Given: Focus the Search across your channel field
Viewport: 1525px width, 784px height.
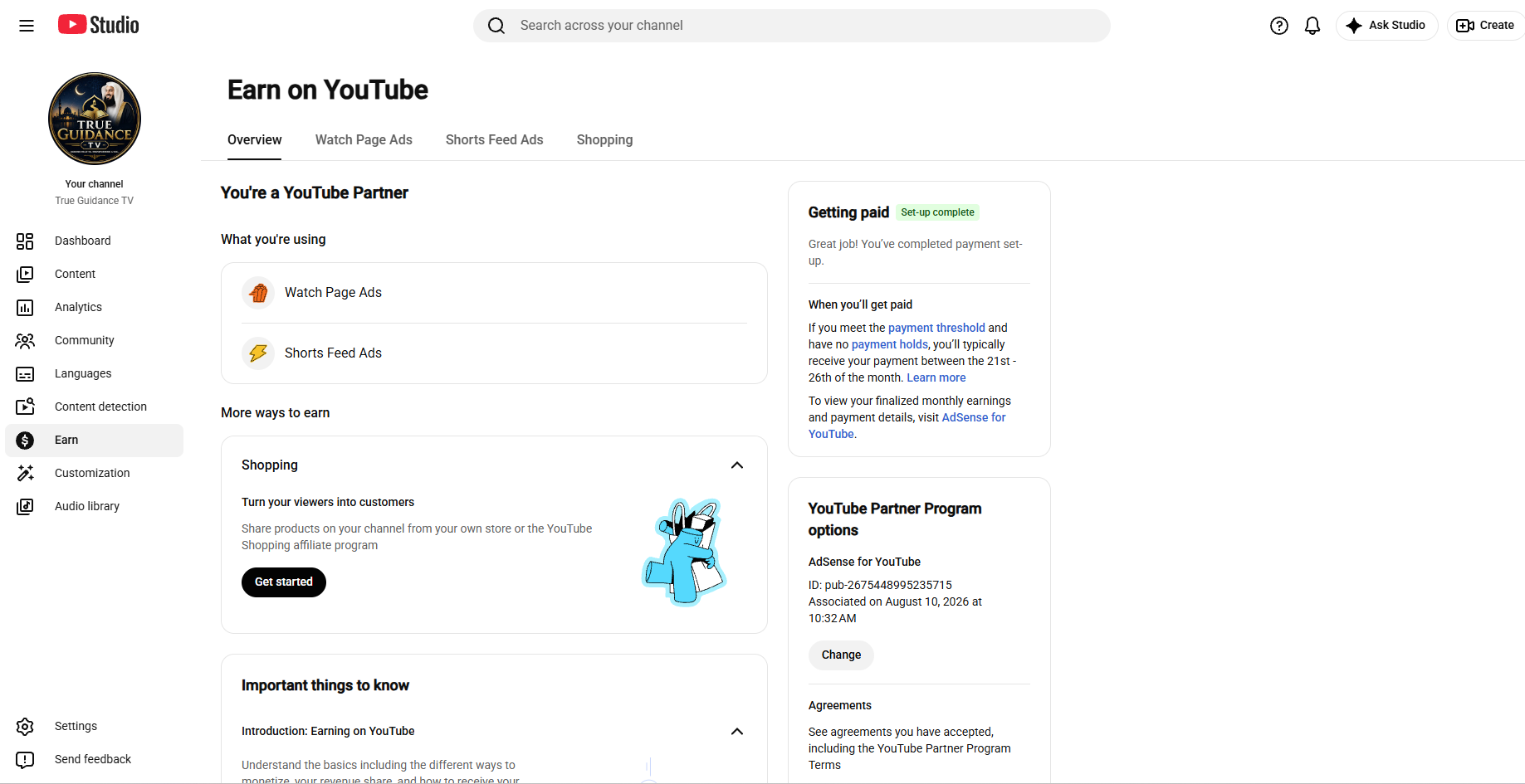Looking at the screenshot, I should tap(792, 26).
